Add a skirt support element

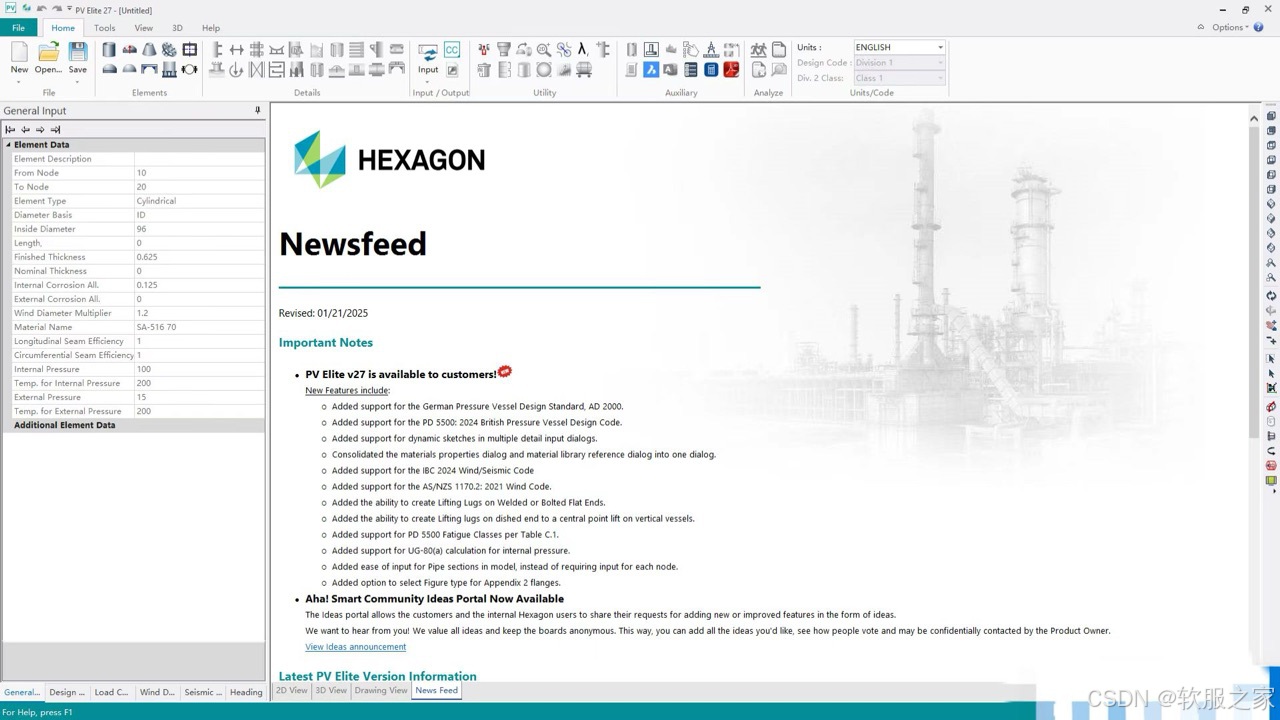click(169, 70)
